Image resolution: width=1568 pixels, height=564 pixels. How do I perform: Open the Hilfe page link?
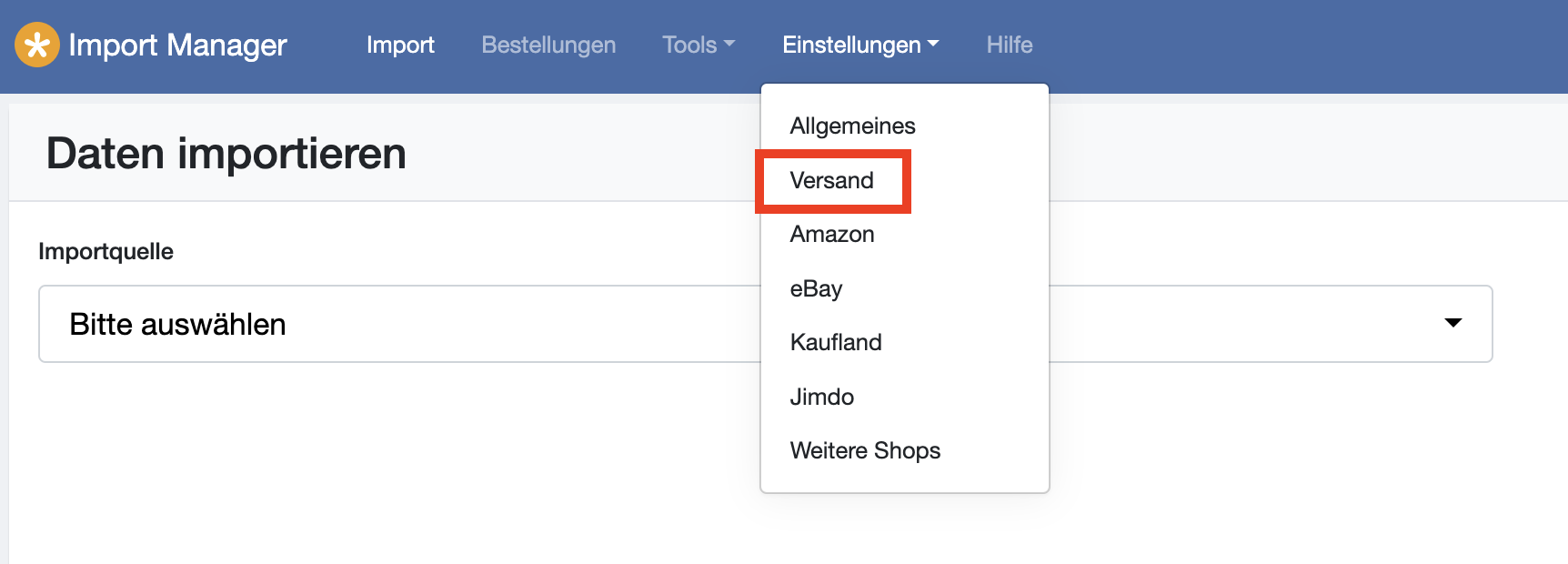(x=1010, y=45)
